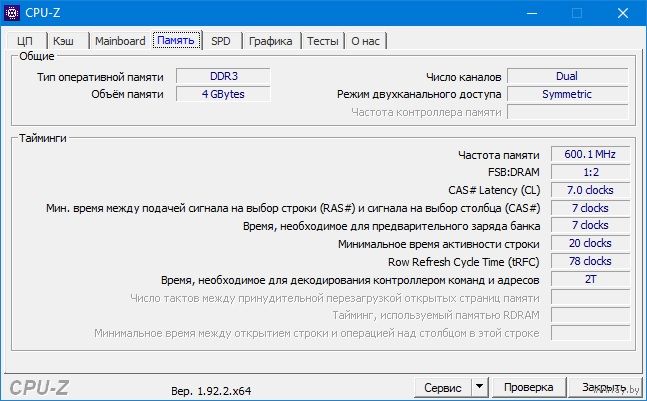The image size is (647, 401).
Task: Click the Сервис button
Action: tap(443, 387)
